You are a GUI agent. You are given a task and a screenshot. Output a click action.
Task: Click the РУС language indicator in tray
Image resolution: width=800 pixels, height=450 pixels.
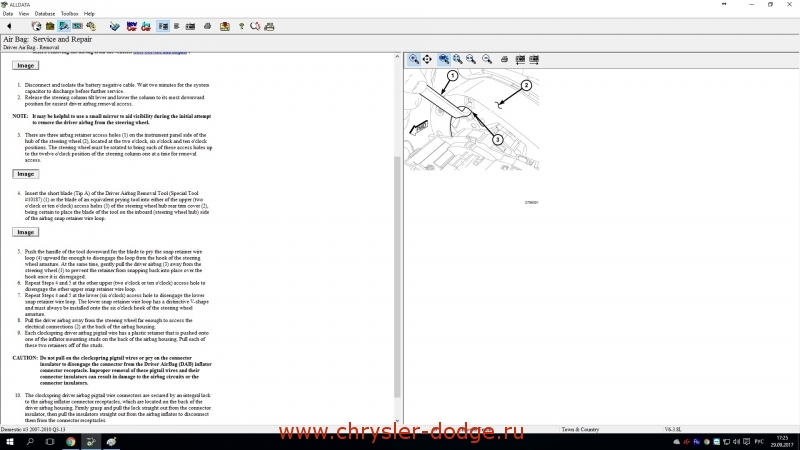[x=759, y=442]
